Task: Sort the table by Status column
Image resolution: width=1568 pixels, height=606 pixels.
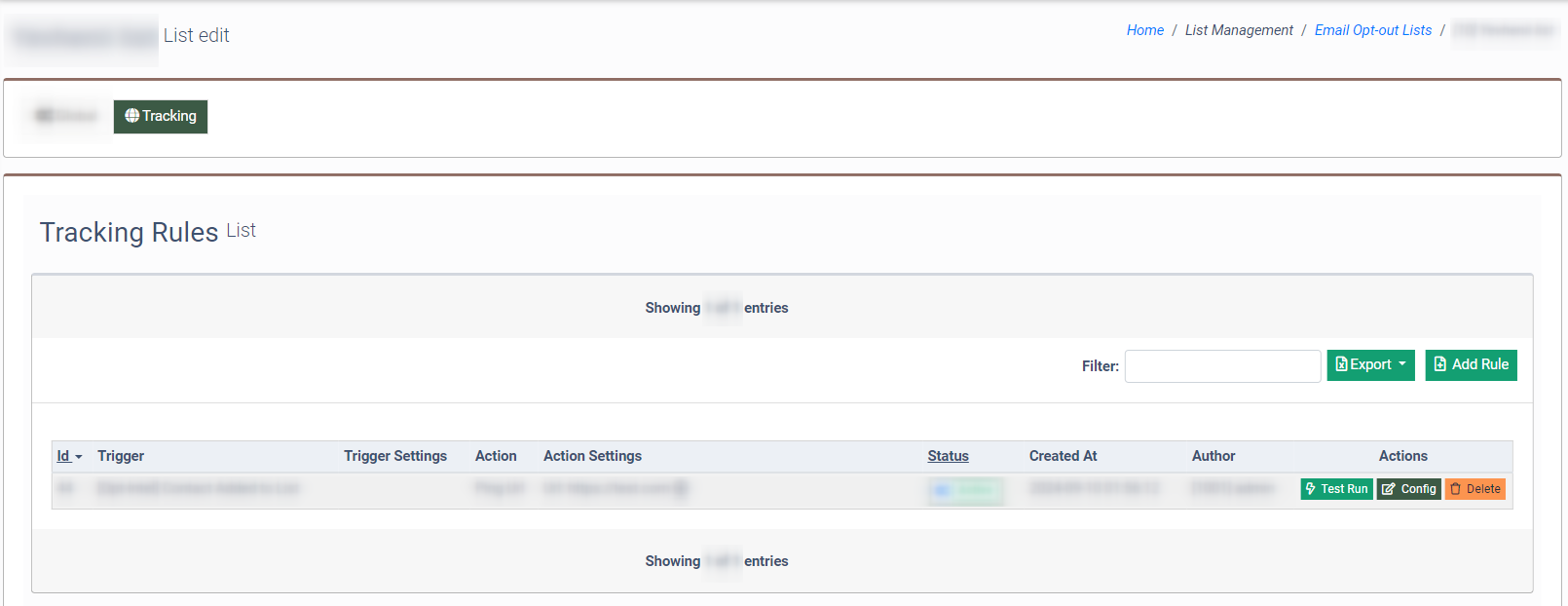Action: [948, 456]
